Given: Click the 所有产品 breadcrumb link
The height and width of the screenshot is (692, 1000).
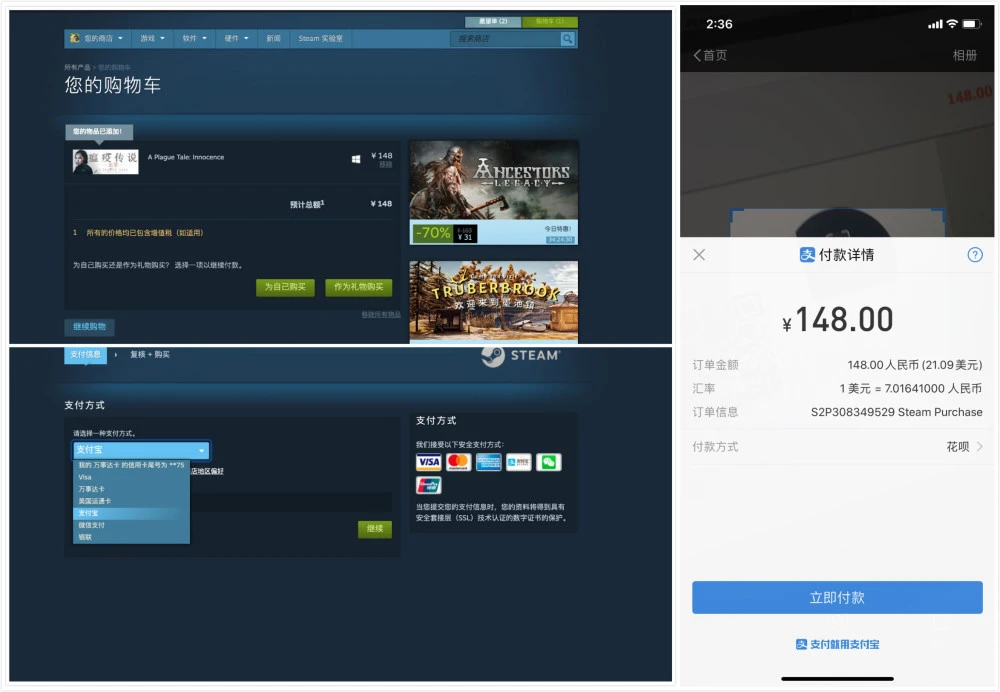Looking at the screenshot, I should 77,67.
